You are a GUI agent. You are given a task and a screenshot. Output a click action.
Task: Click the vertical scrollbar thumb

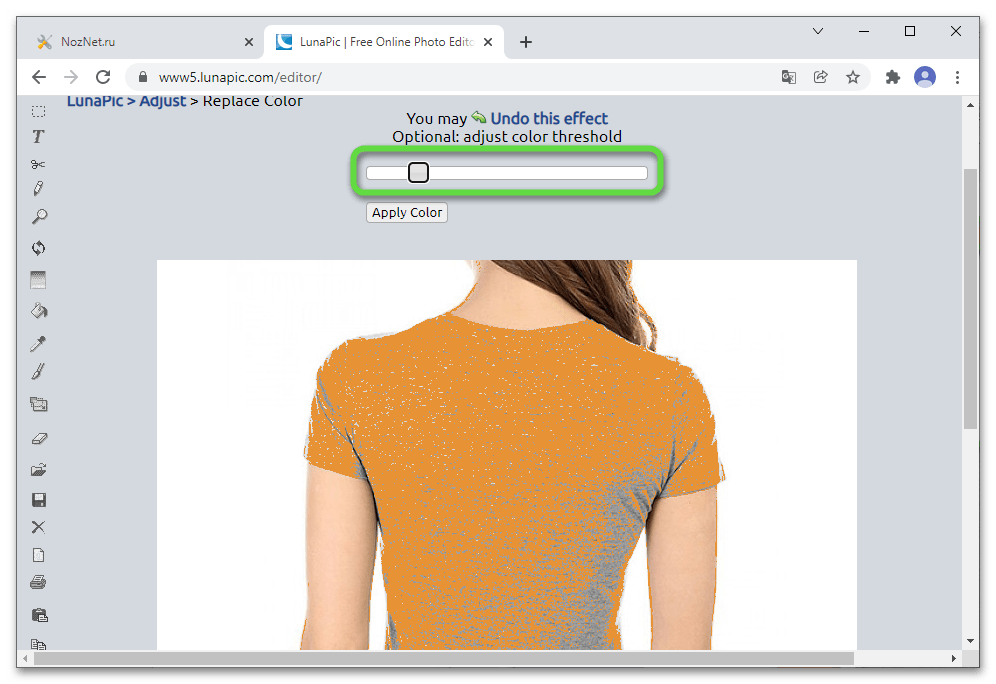[x=970, y=298]
